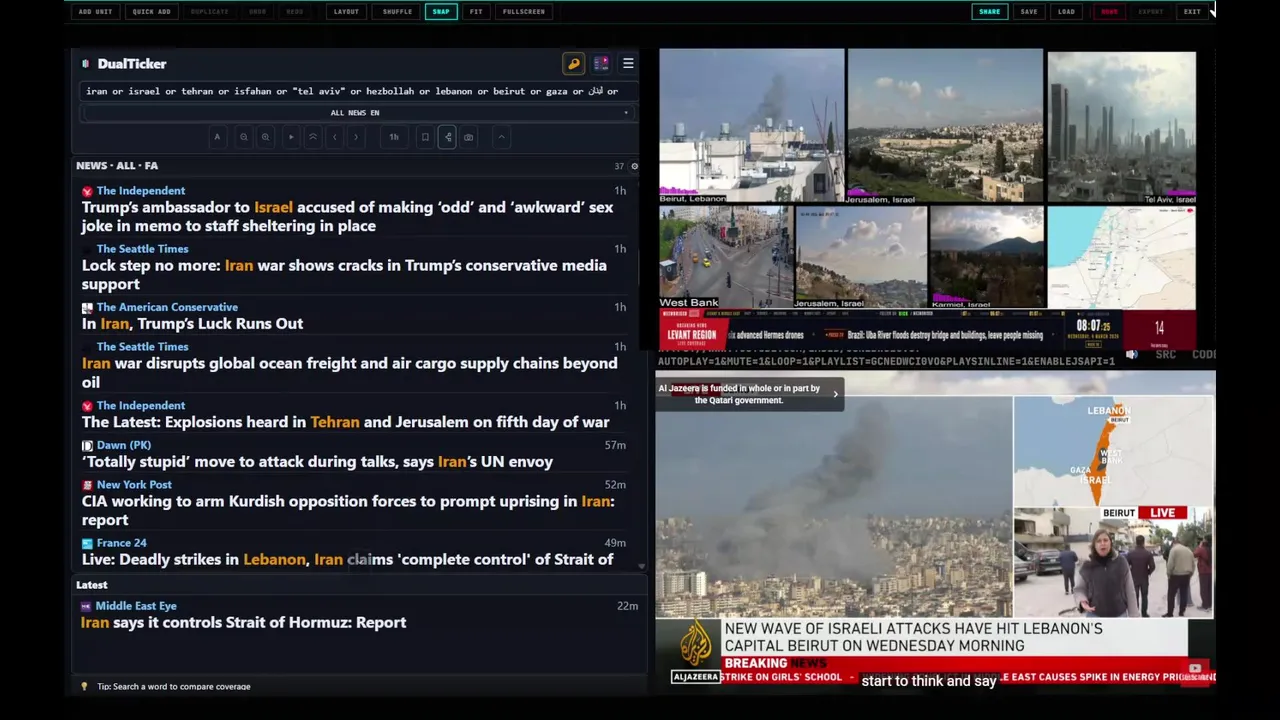Screen dimensions: 1280x720
Task: Toggle the SNAP mode button
Action: (441, 12)
